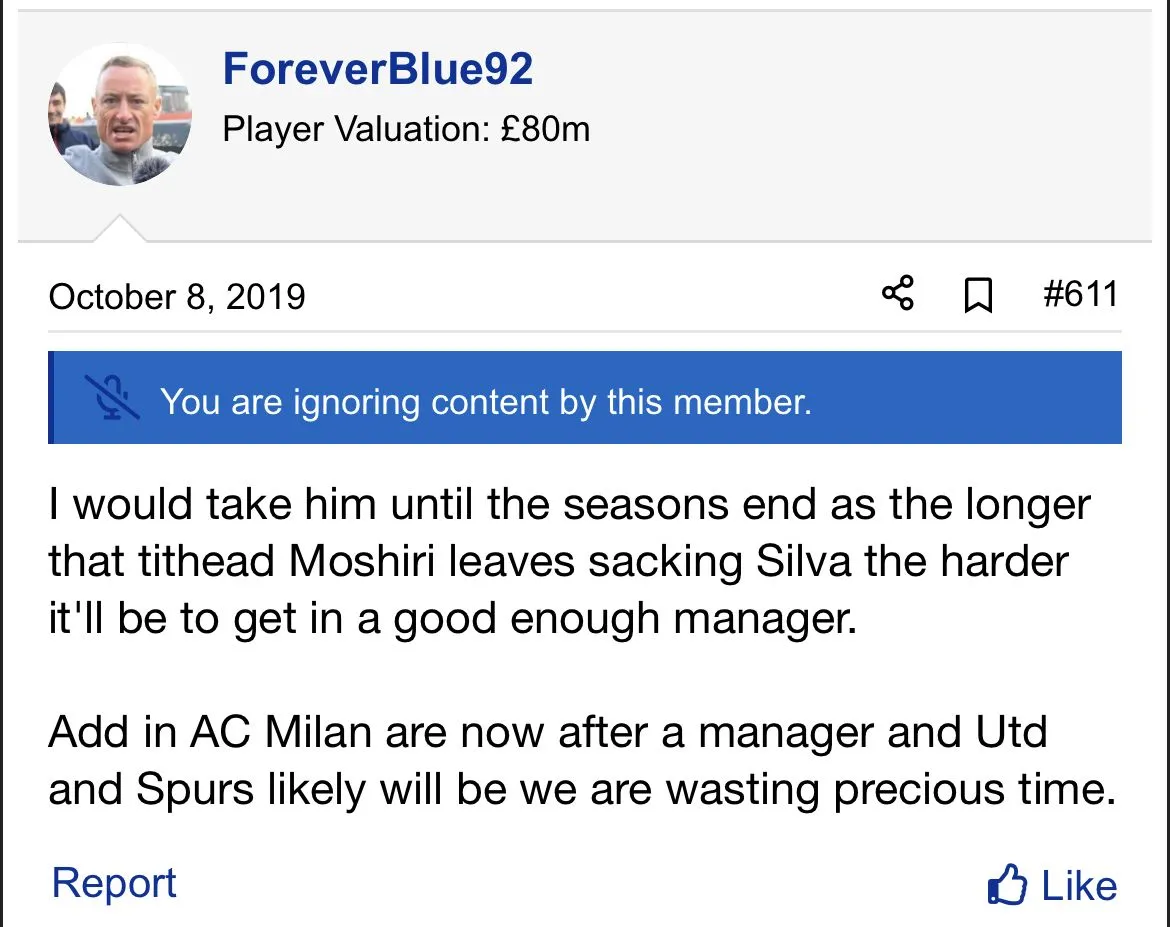Click the thumbs-up icon
Image resolution: width=1170 pixels, height=927 pixels.
click(1006, 886)
